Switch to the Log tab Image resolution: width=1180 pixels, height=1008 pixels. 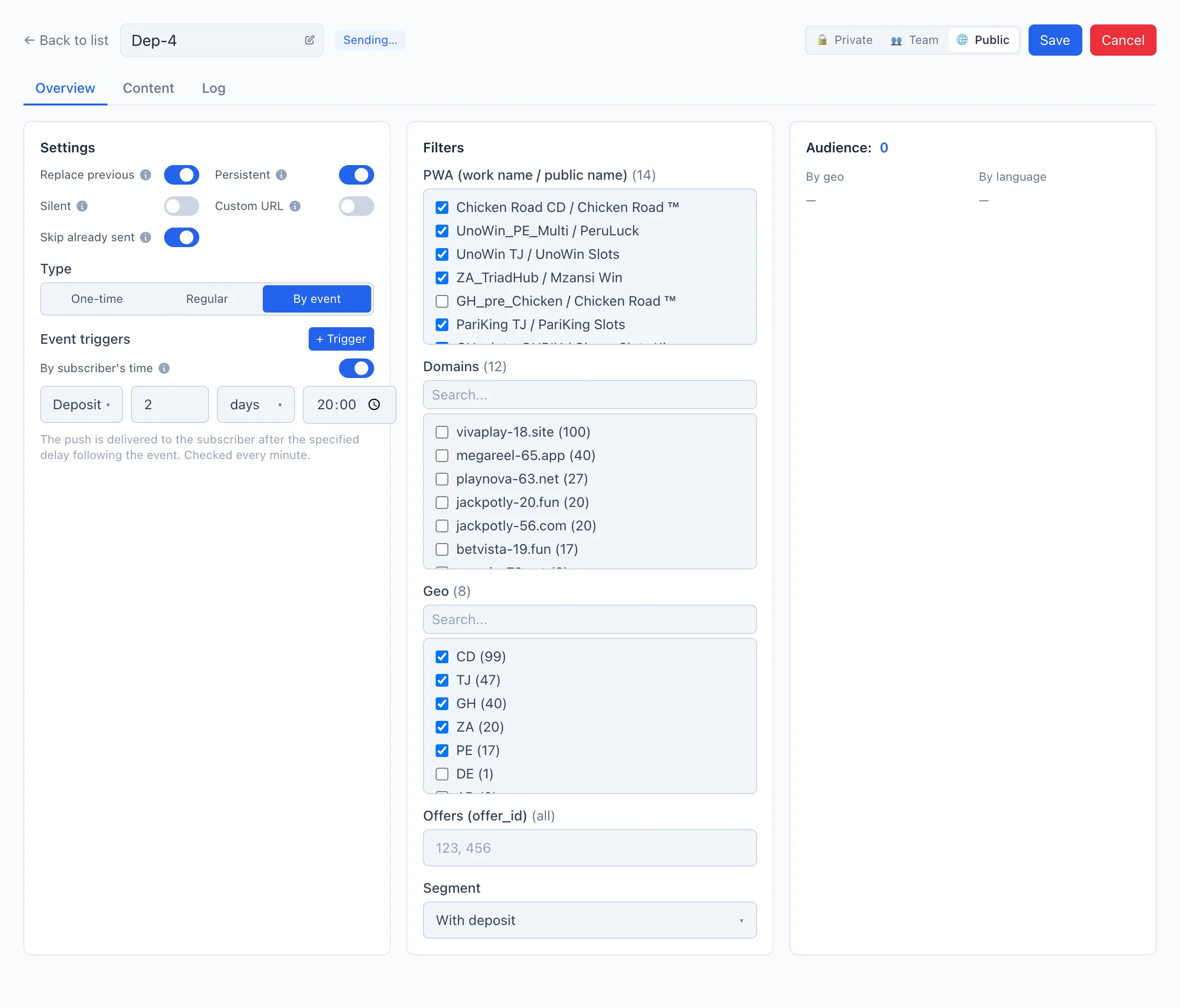(213, 88)
